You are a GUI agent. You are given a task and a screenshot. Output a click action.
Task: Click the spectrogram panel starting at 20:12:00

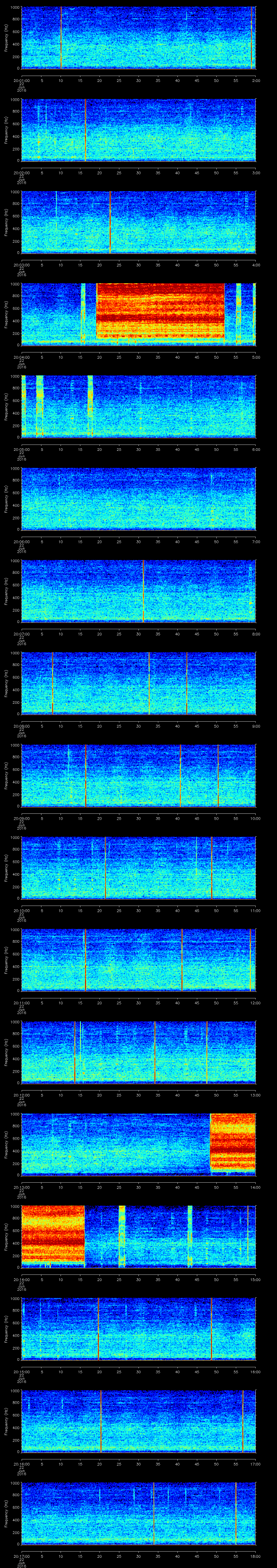click(x=138, y=1052)
